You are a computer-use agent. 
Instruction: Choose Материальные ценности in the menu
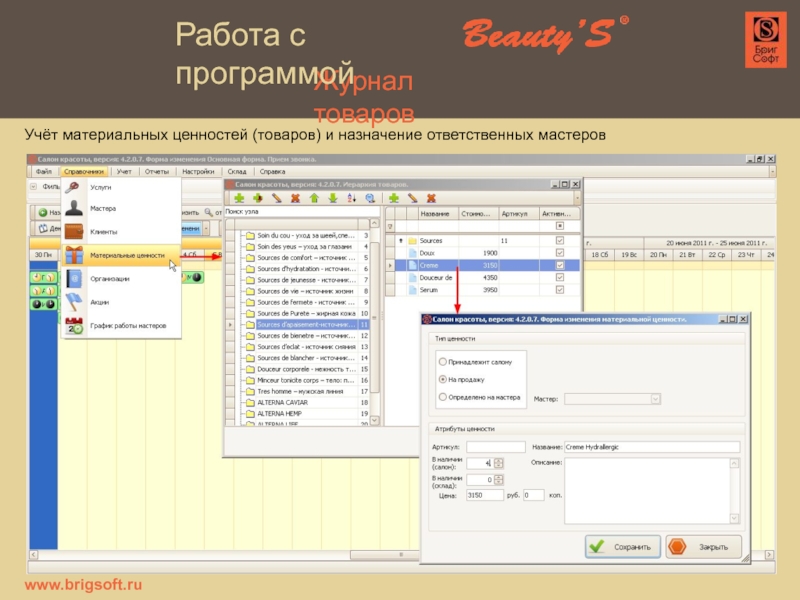(x=121, y=255)
